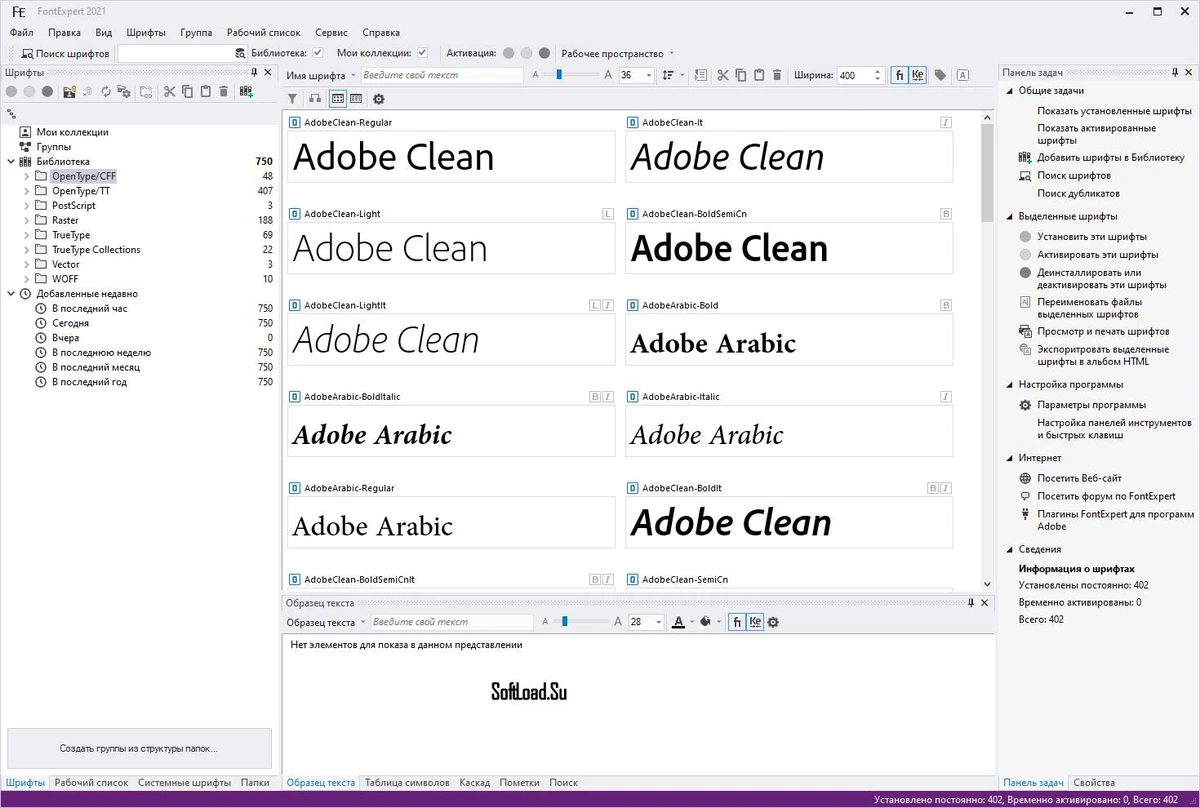The height and width of the screenshot is (808, 1200).
Task: Pin the Шрифты panel
Action: [x=254, y=72]
